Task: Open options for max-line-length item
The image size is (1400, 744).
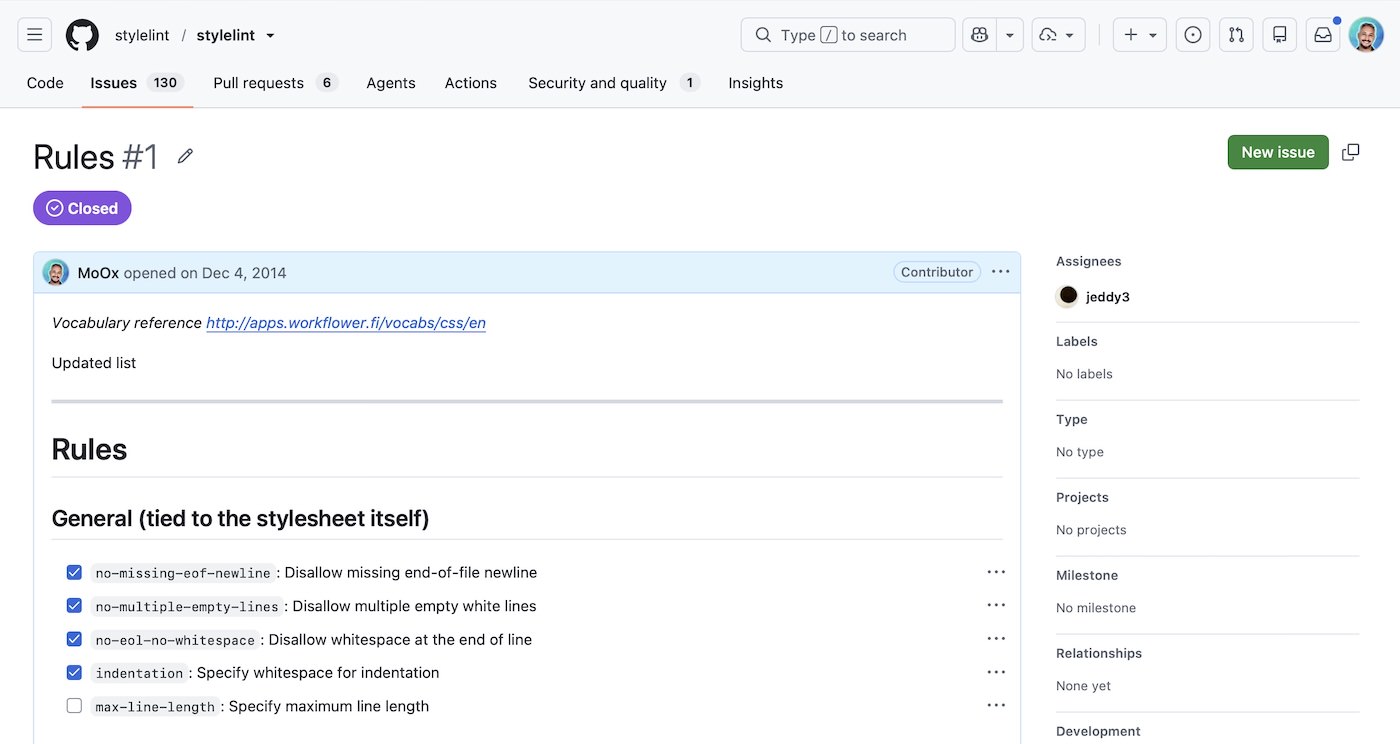Action: pos(996,705)
